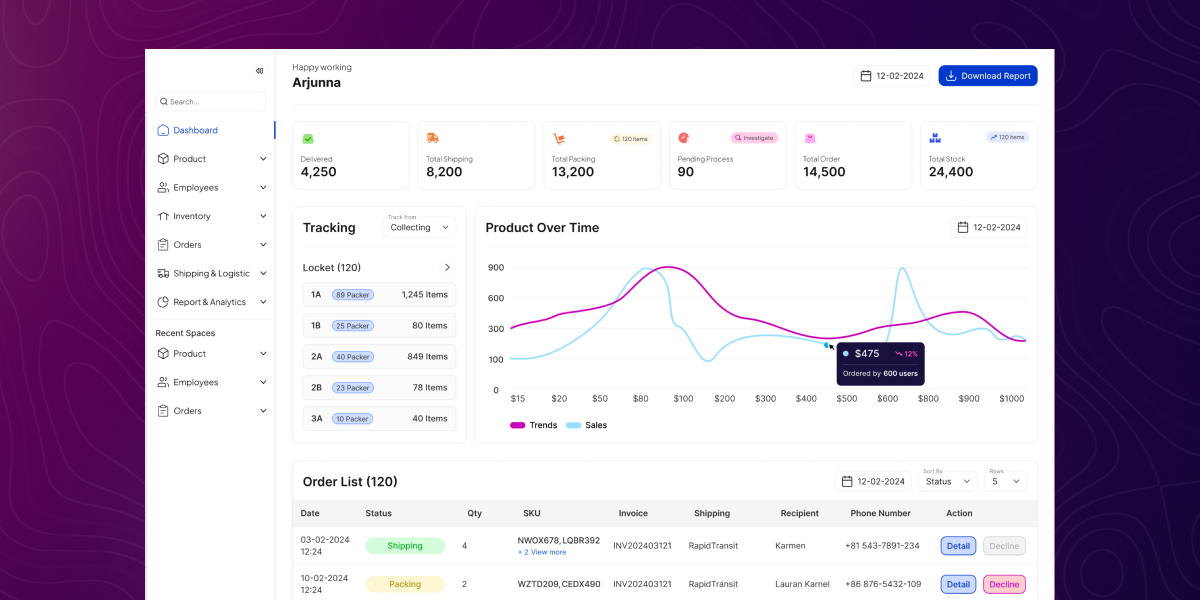The height and width of the screenshot is (600, 1200).
Task: Click the Investigate badge on Pending Process card
Action: coord(754,137)
